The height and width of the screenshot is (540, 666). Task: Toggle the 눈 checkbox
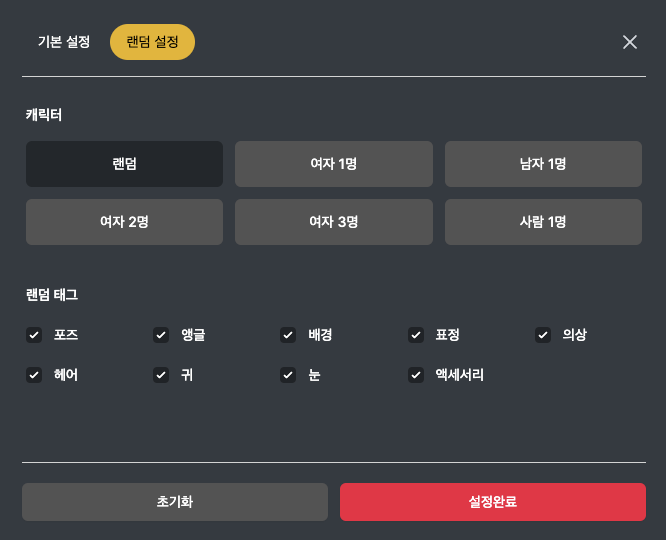coord(288,375)
